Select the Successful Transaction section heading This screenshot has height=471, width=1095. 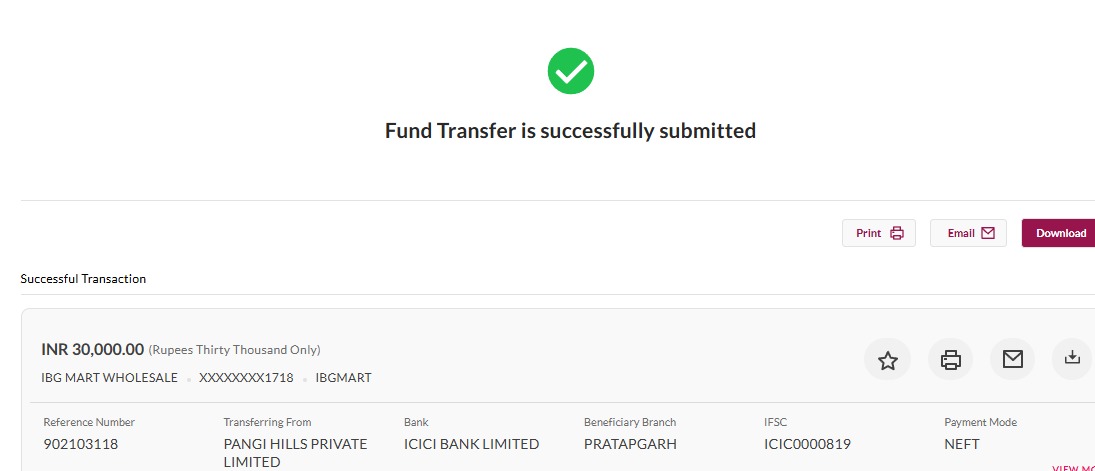83,279
